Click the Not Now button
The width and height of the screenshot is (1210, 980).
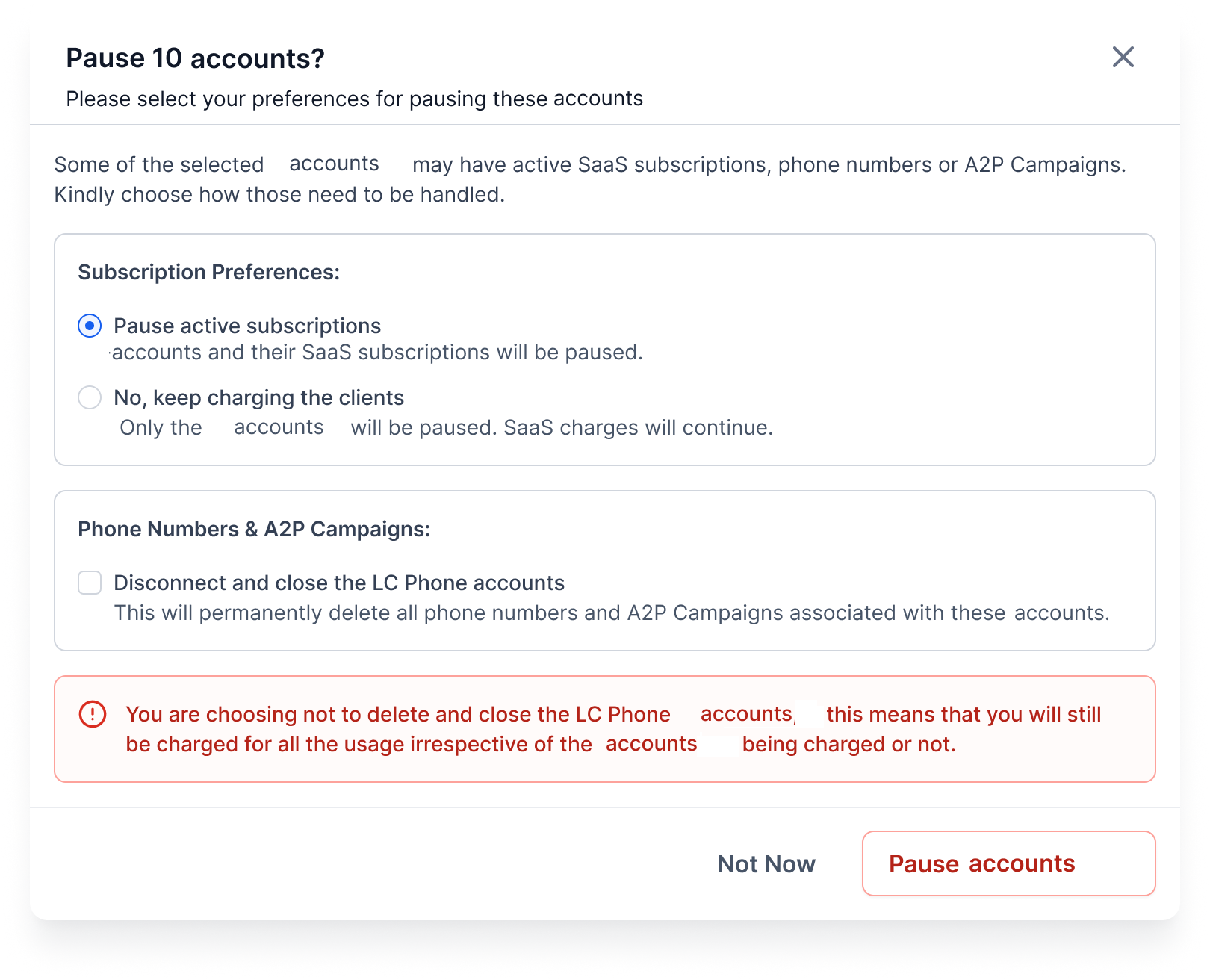766,863
